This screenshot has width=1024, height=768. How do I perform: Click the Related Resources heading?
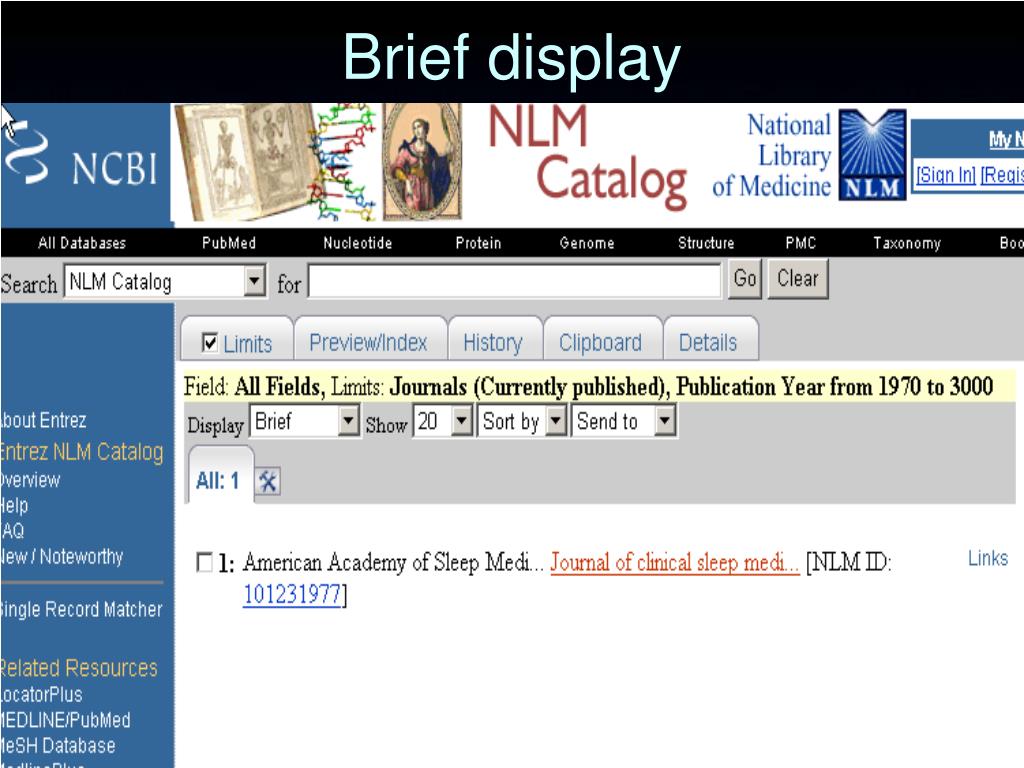click(78, 668)
